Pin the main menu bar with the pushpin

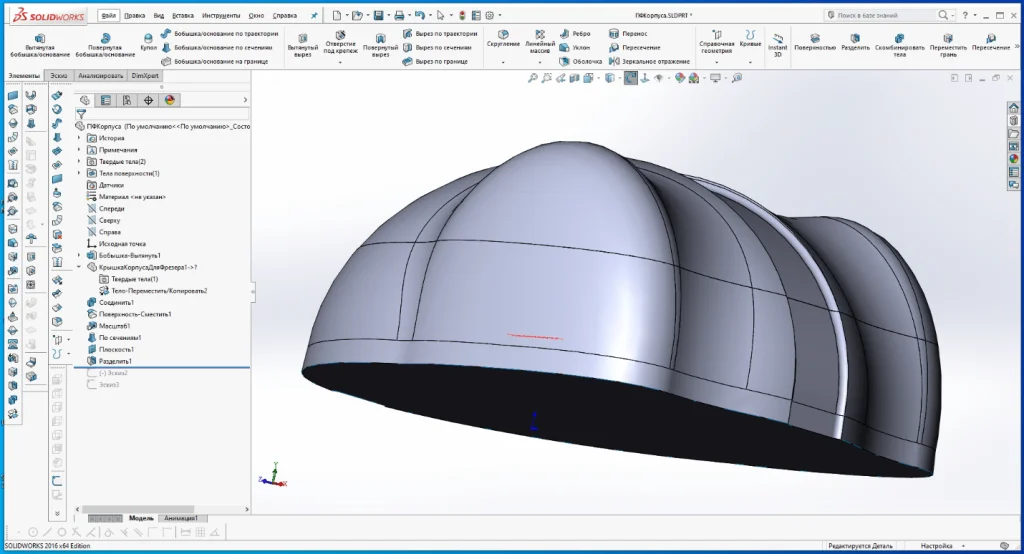tap(314, 16)
